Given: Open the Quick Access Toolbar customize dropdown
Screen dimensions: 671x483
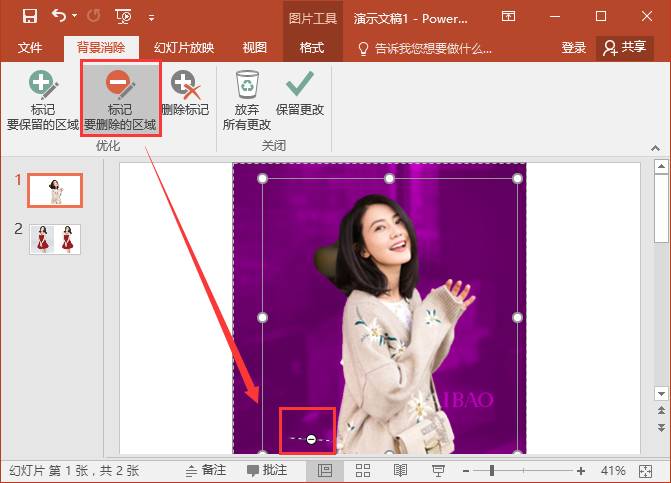Looking at the screenshot, I should (151, 18).
